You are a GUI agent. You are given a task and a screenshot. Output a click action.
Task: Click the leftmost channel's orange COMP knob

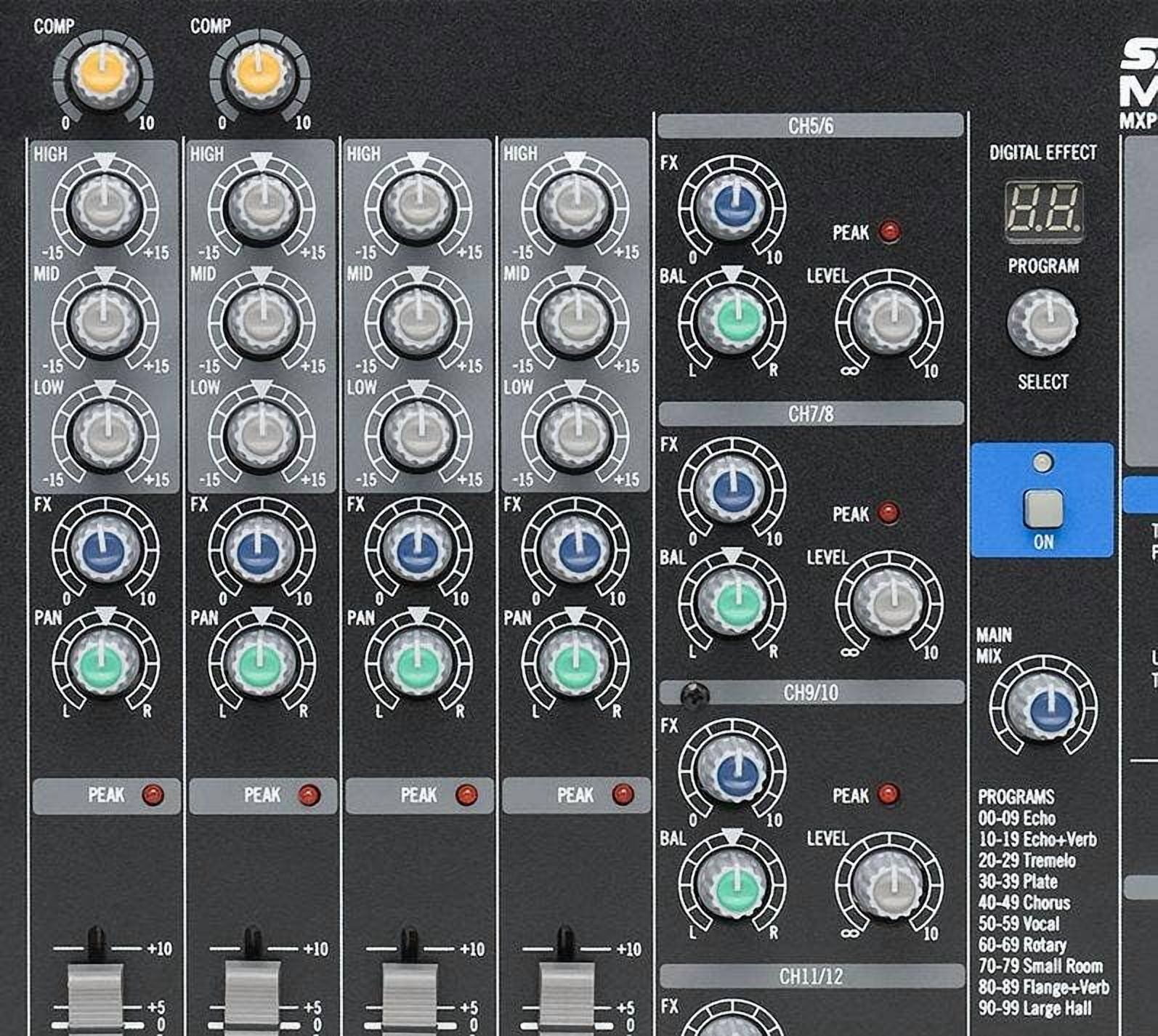102,76
